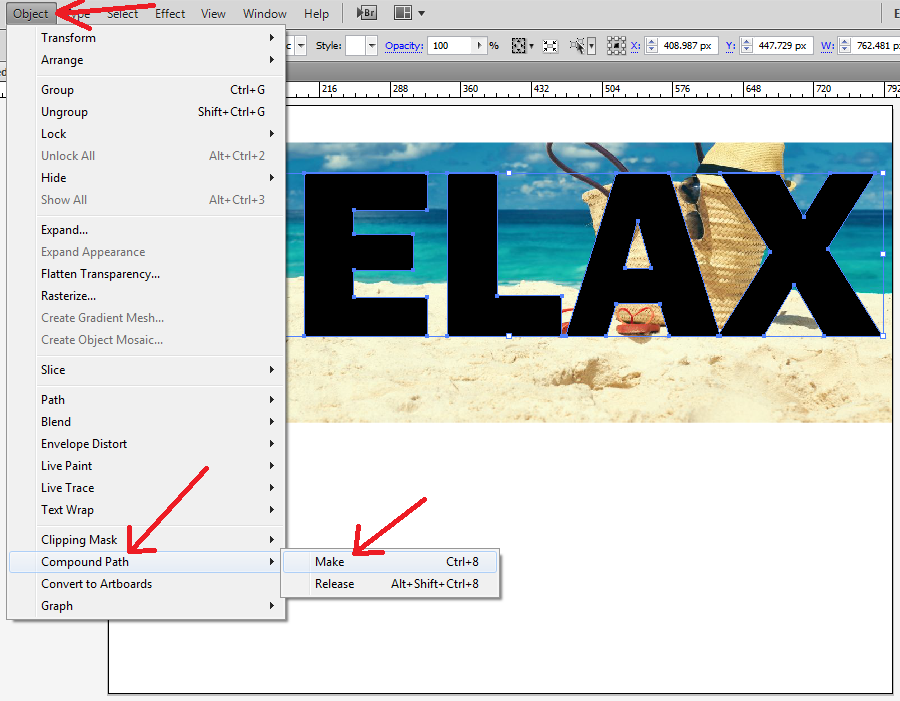Expand the Live Trace submenu

pos(147,487)
